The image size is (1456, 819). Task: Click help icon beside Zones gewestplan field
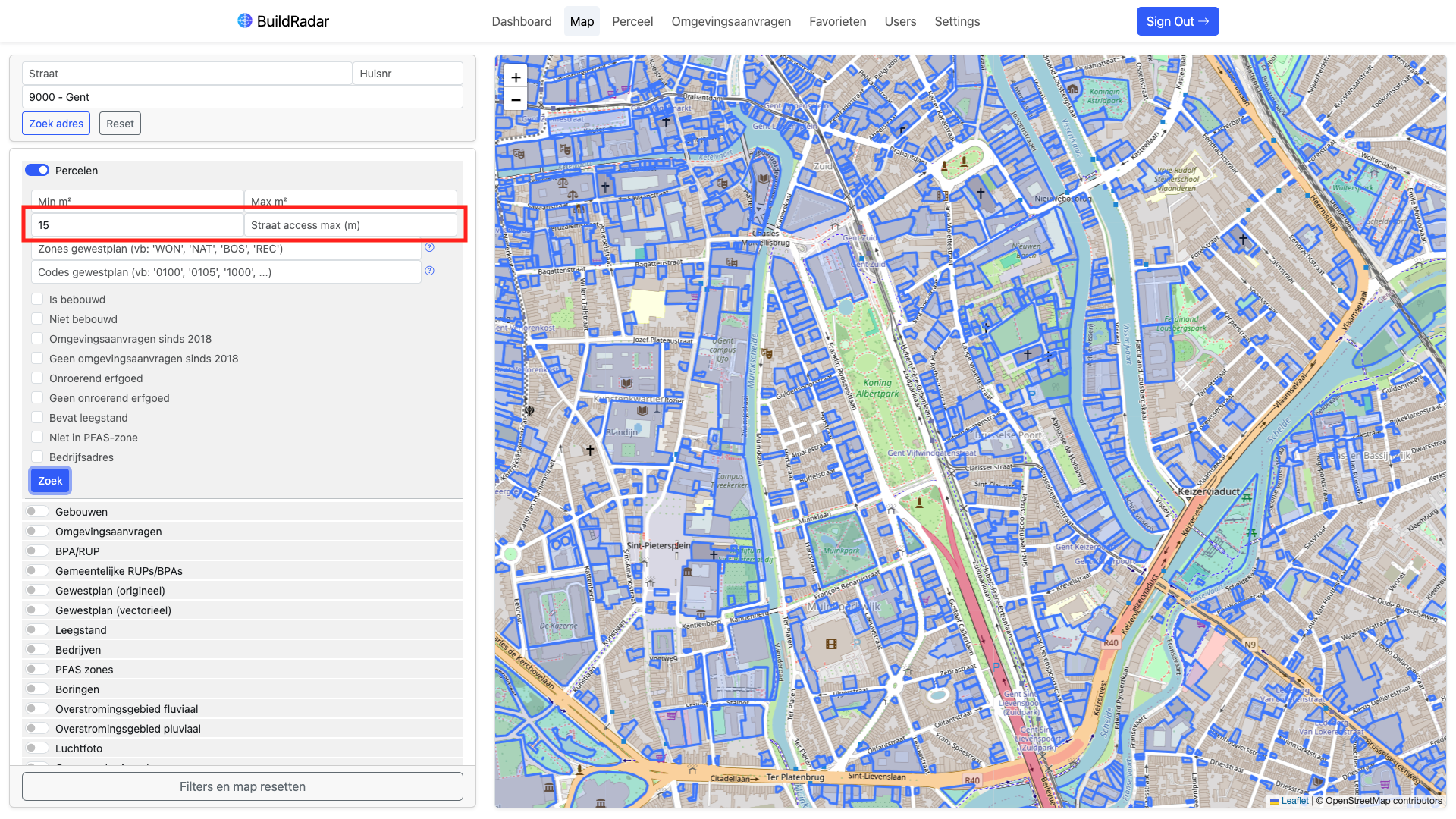tap(429, 247)
